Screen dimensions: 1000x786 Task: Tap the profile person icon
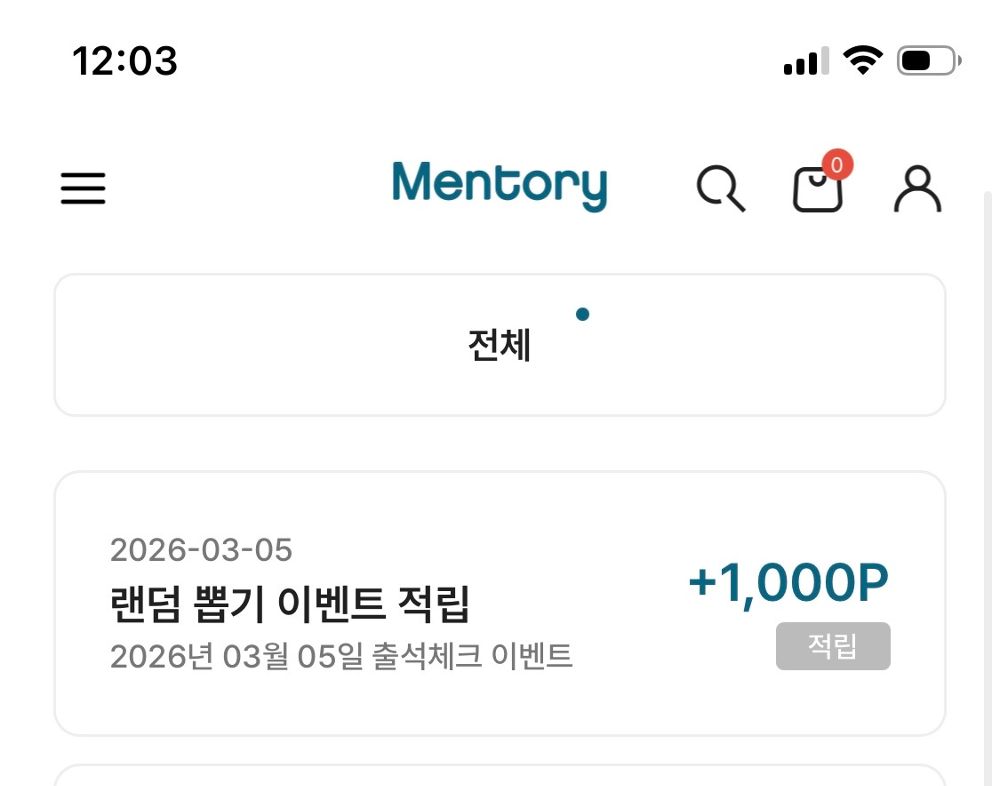tap(916, 190)
